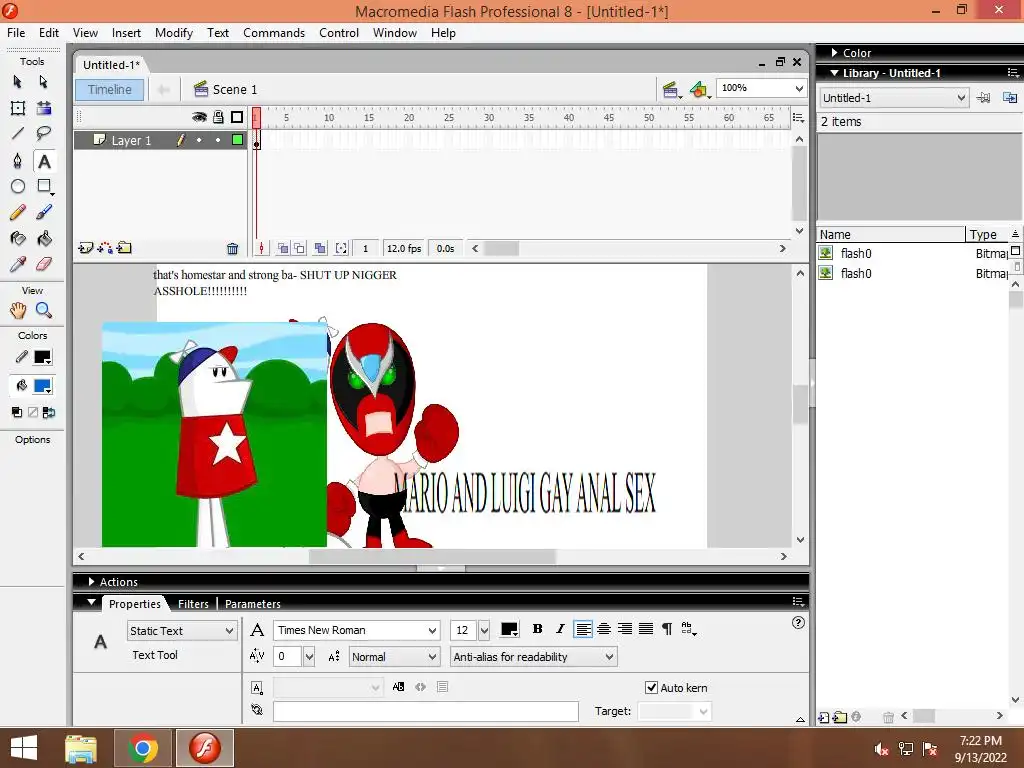The image size is (1024, 768).
Task: Toggle Edit Multiple Frames button
Action: pos(320,248)
